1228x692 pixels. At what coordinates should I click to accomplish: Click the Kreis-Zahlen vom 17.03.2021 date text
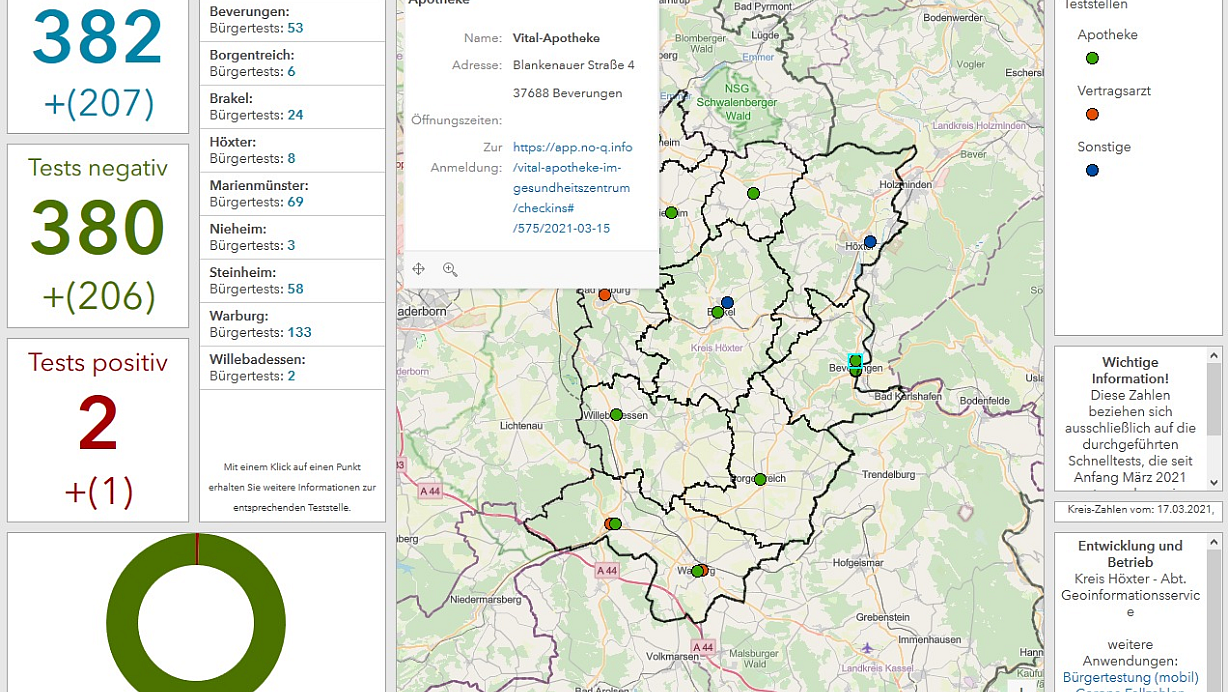coord(1140,510)
